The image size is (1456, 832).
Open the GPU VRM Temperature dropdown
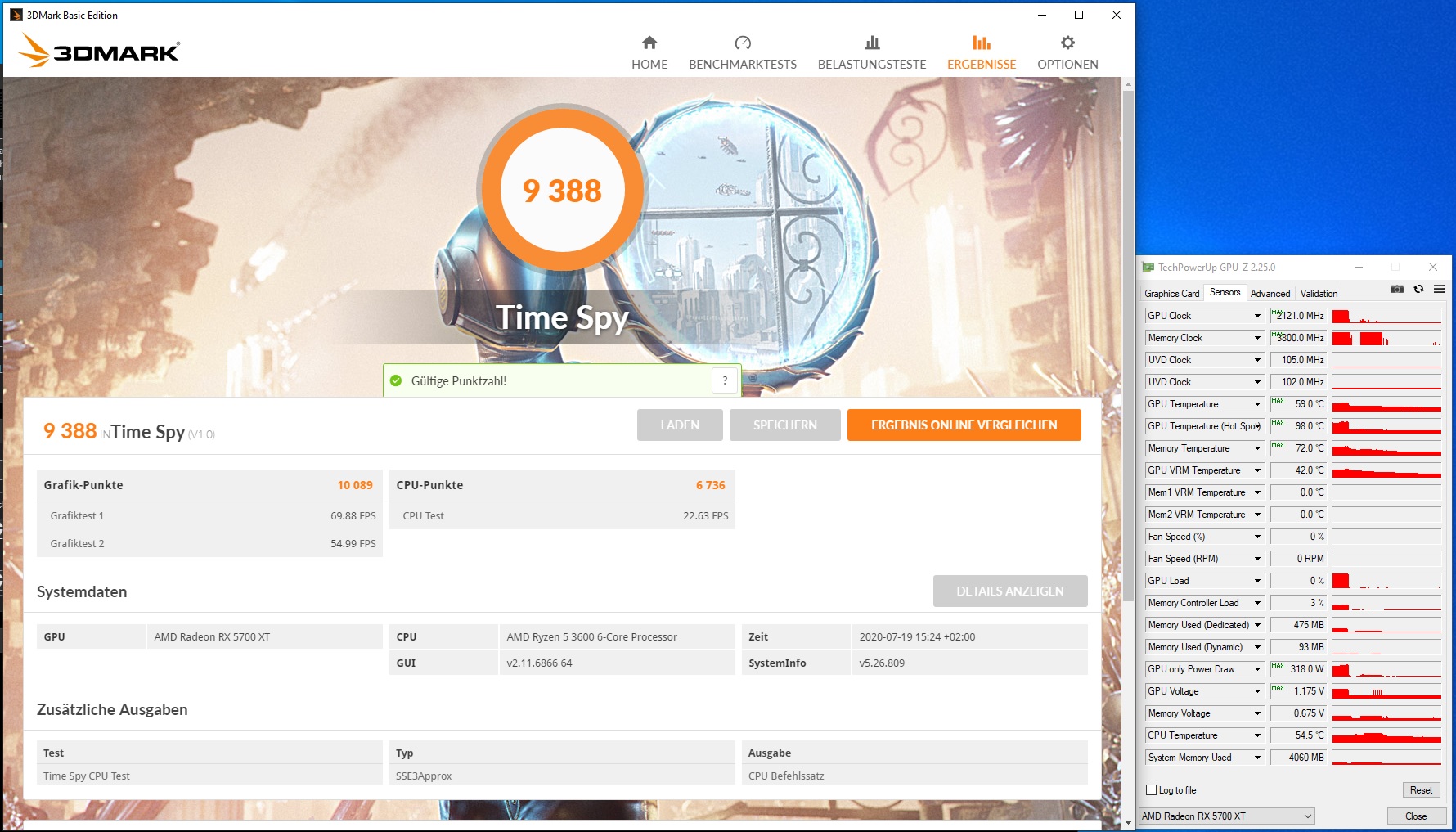coord(1257,470)
